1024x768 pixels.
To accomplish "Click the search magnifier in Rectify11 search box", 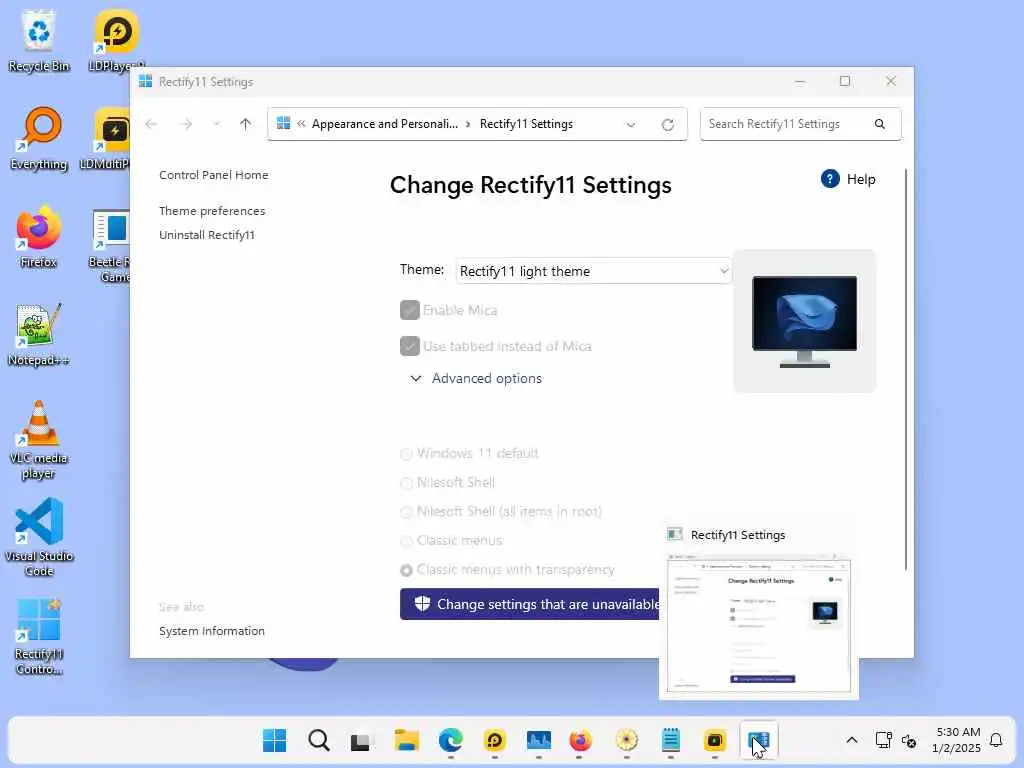I will pos(880,124).
